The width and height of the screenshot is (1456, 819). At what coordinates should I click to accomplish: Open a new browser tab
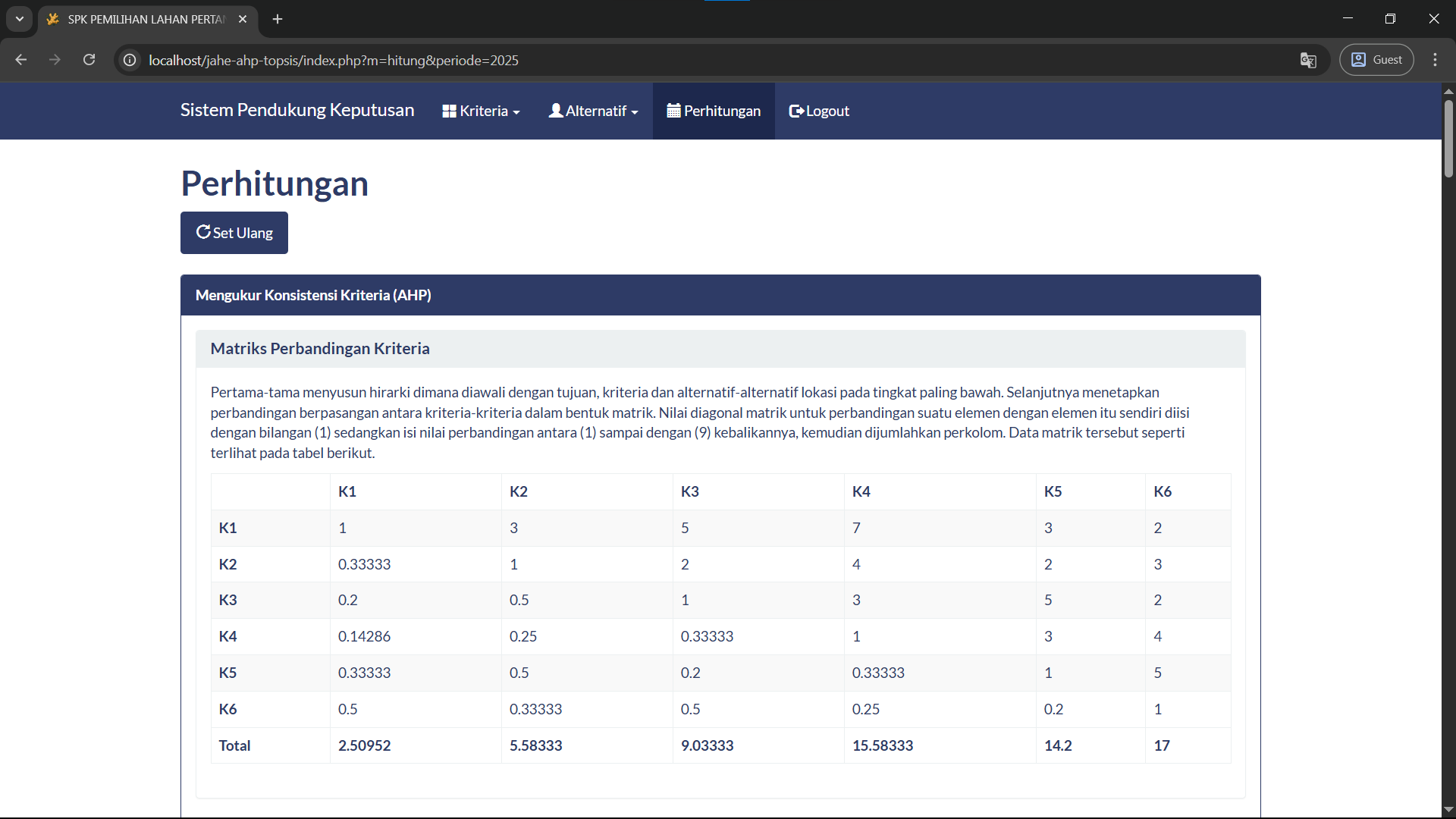(x=278, y=19)
